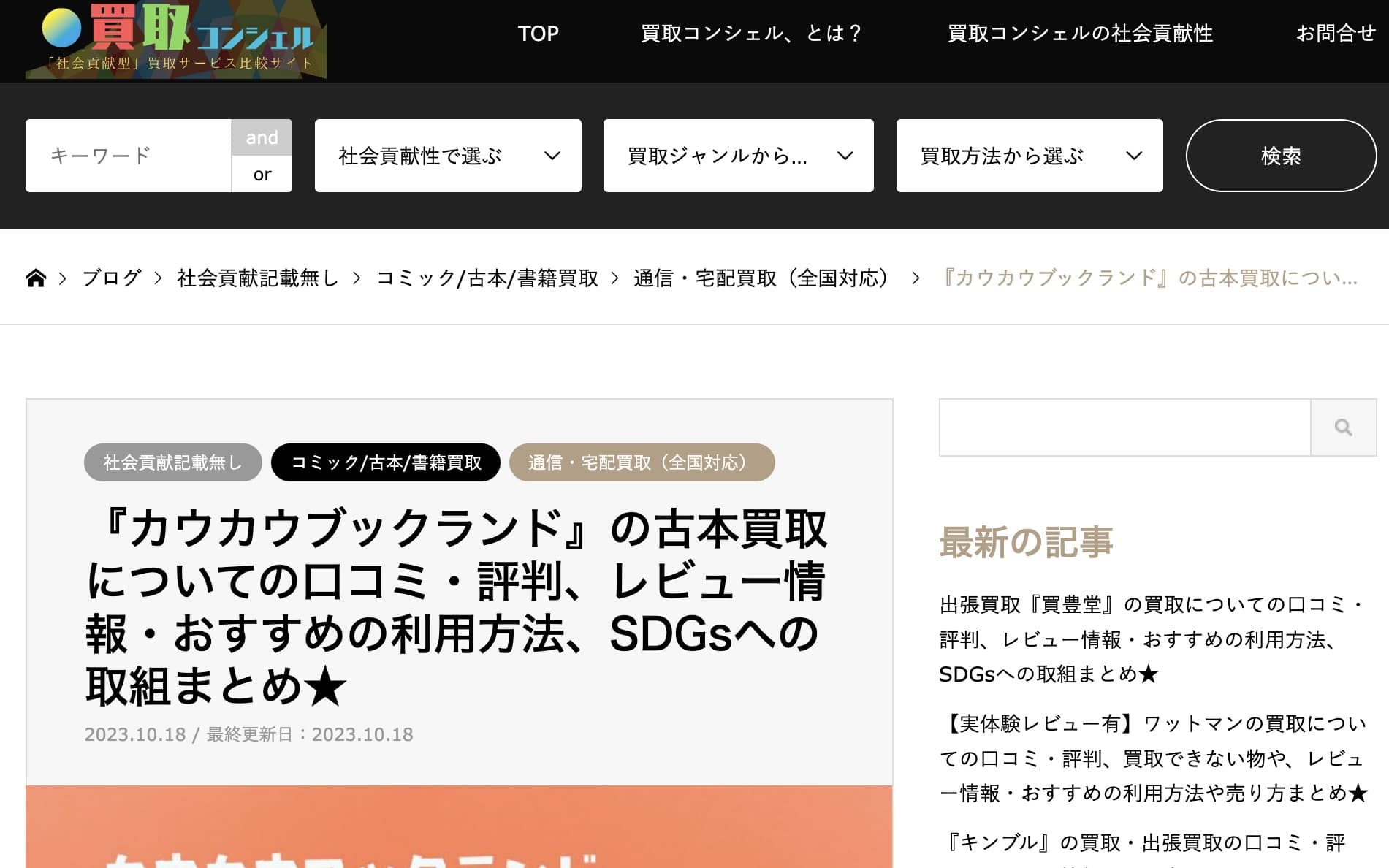This screenshot has width=1389, height=868.
Task: Open the 出張買取『買豊堂』 recent article
Action: click(x=1152, y=639)
